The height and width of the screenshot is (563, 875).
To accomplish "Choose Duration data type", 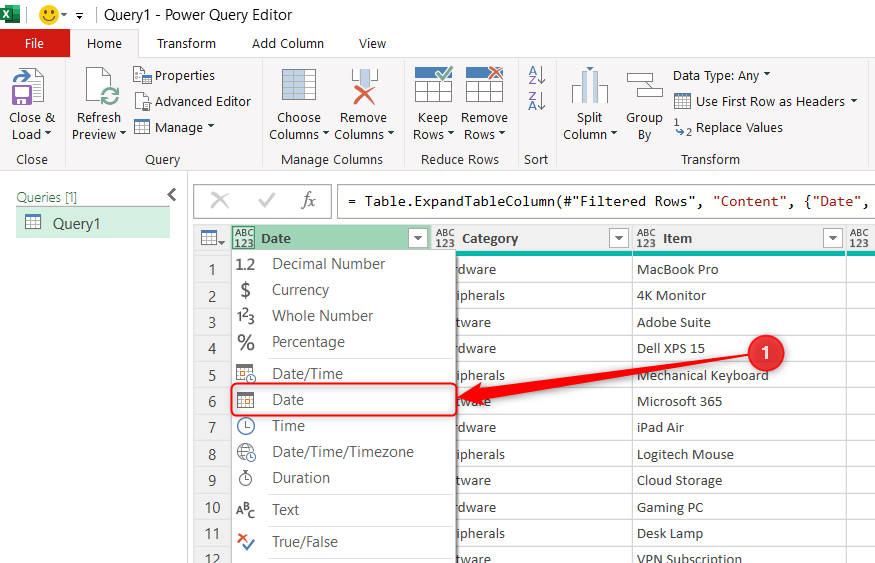I will (344, 478).
